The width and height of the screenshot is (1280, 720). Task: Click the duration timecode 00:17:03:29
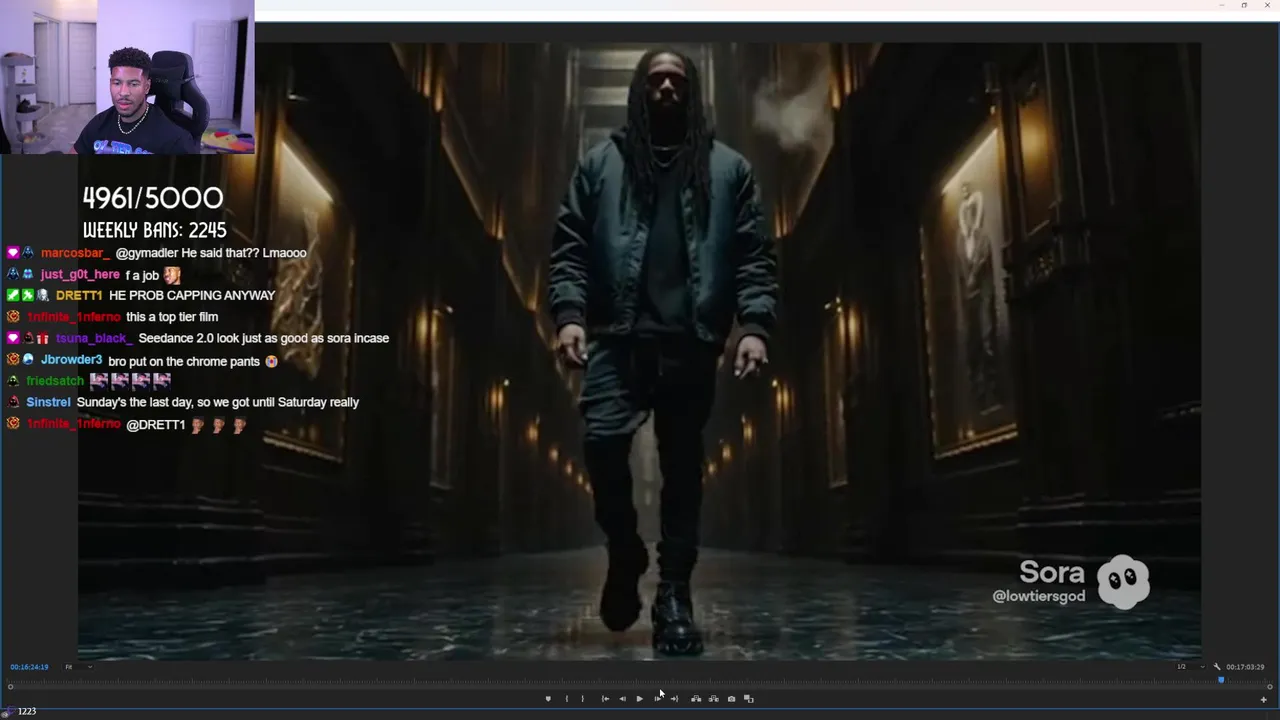(1245, 667)
